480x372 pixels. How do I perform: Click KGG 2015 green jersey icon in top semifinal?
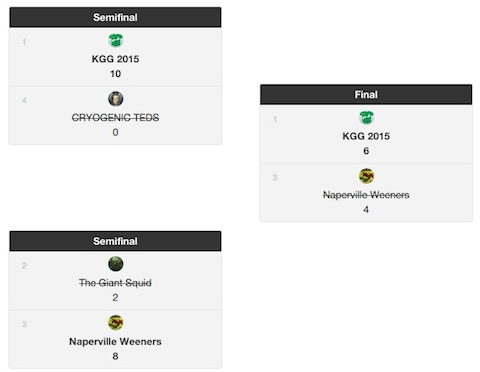116,40
